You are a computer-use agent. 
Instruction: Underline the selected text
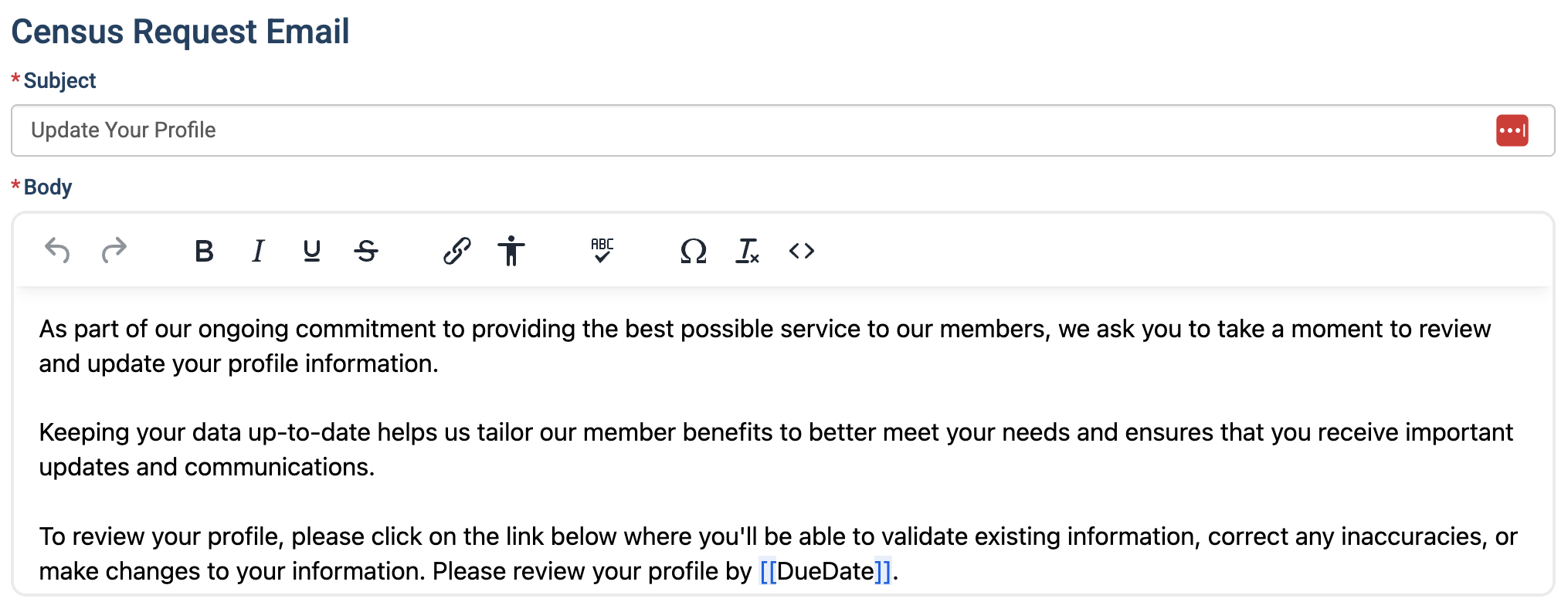pos(312,251)
